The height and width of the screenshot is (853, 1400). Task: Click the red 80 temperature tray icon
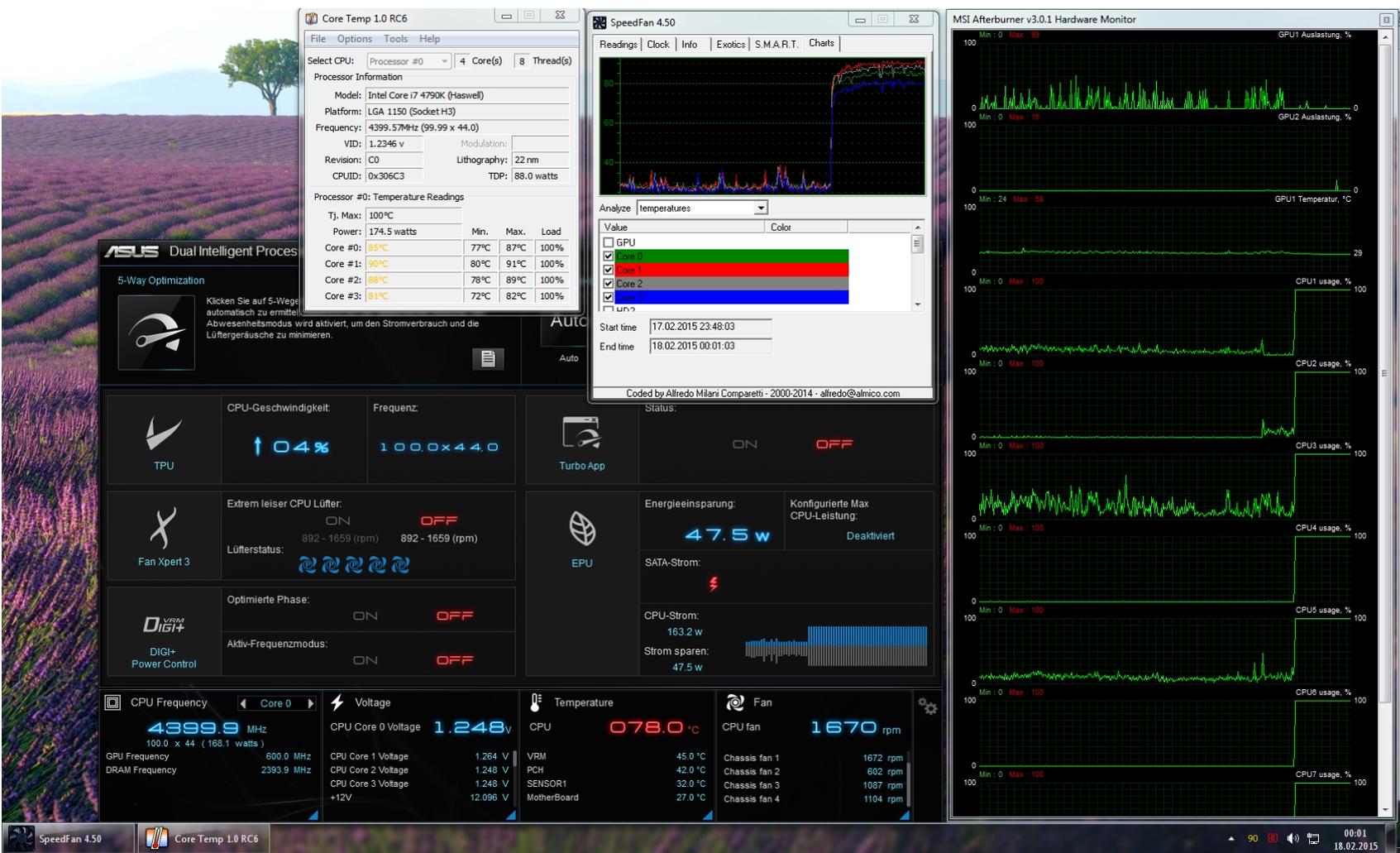point(1273,839)
